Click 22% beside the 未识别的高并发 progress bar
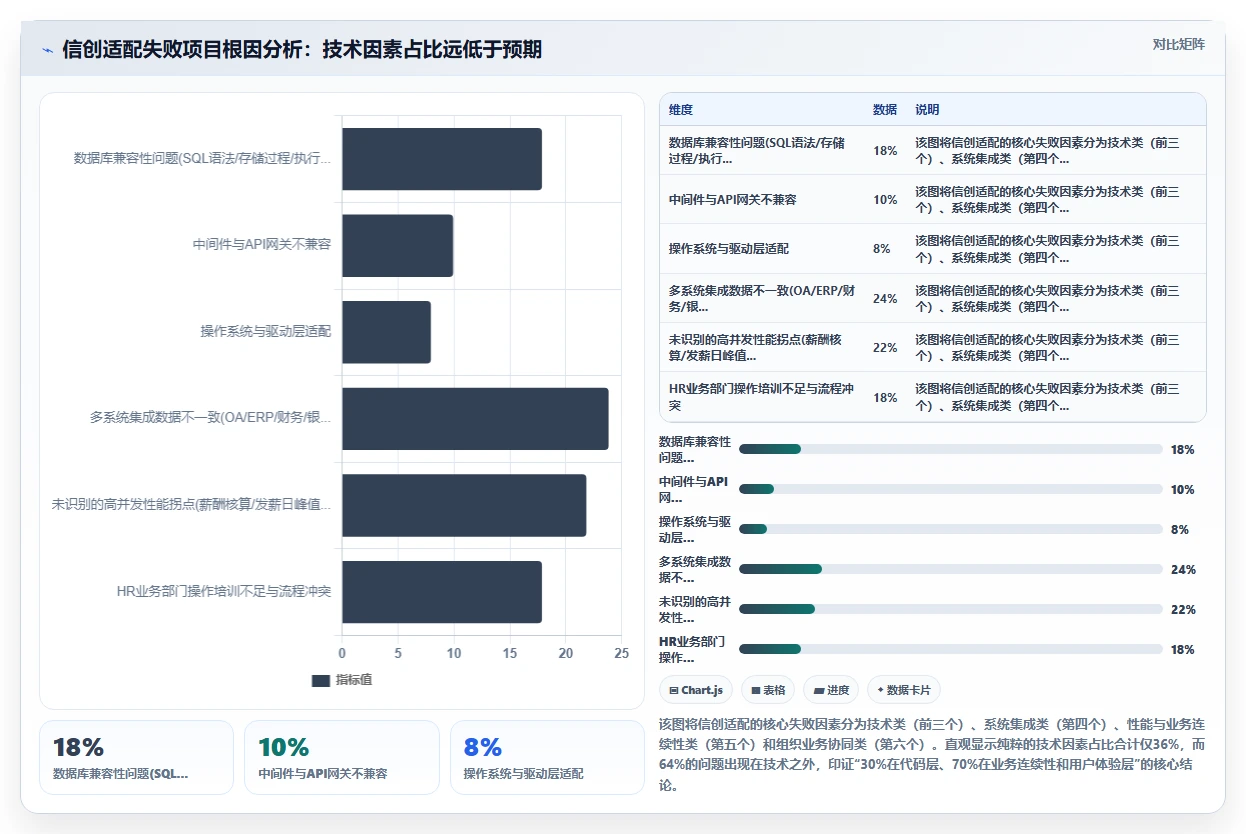1246x834 pixels. [x=1183, y=609]
